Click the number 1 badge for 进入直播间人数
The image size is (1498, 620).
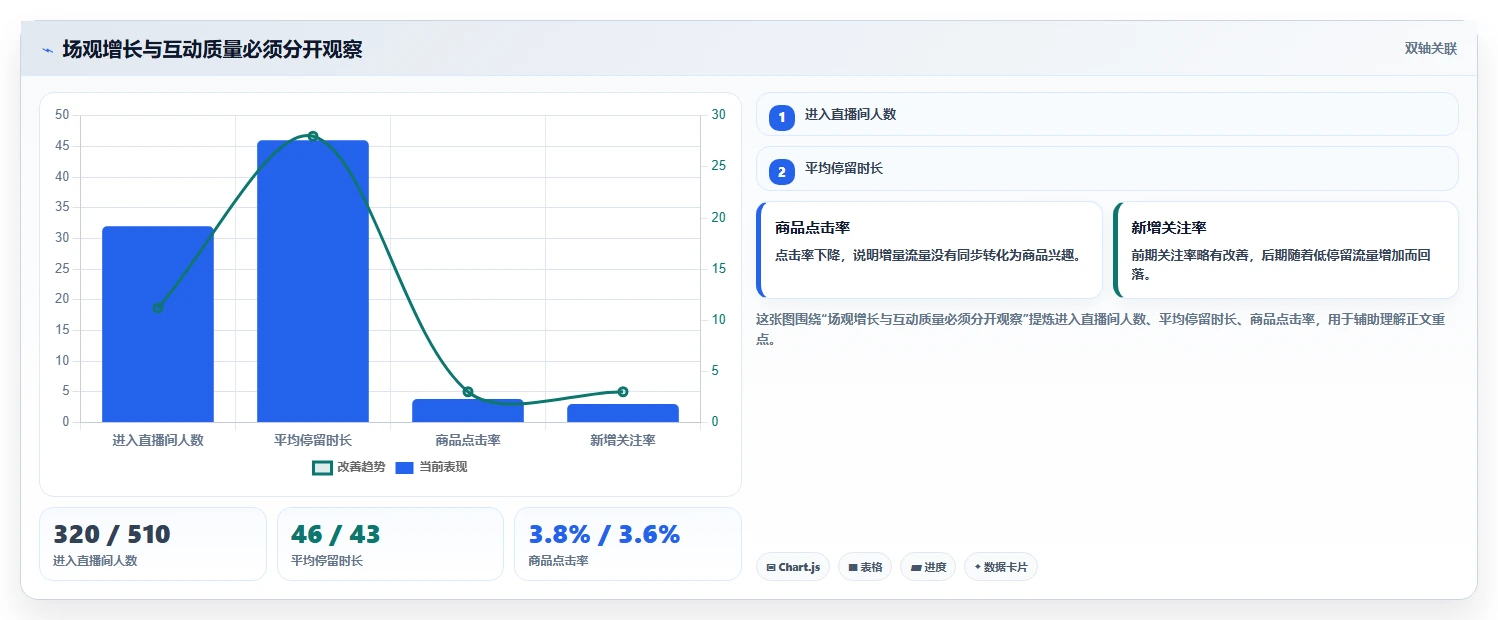coord(782,118)
